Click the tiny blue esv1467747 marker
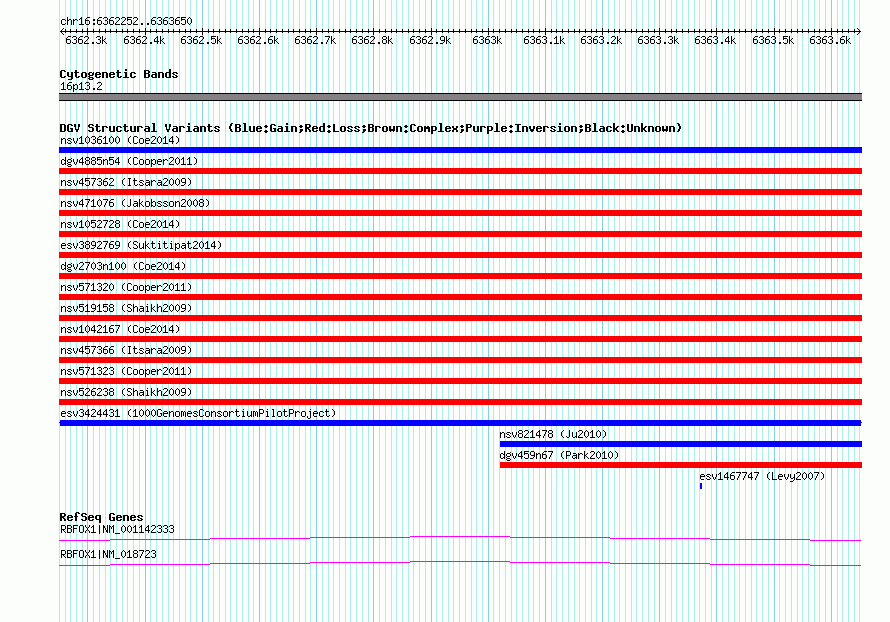The image size is (890, 622). point(701,486)
